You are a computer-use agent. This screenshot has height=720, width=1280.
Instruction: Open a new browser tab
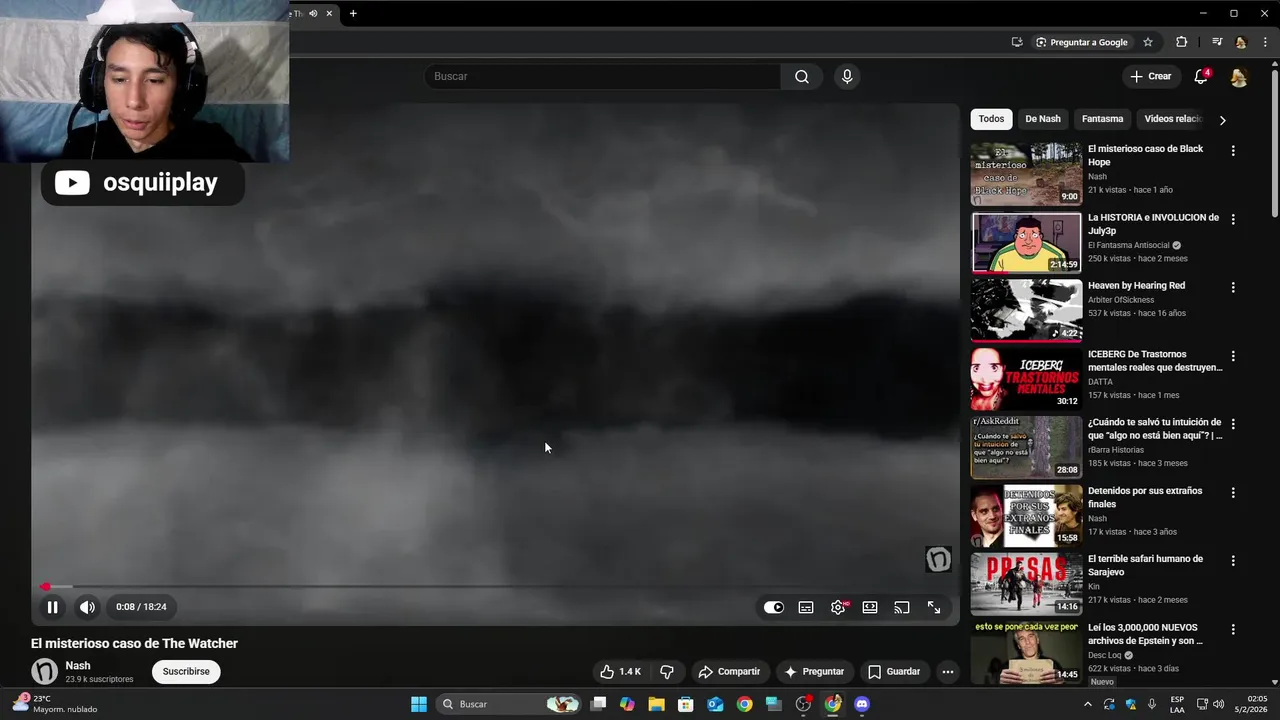click(x=353, y=14)
